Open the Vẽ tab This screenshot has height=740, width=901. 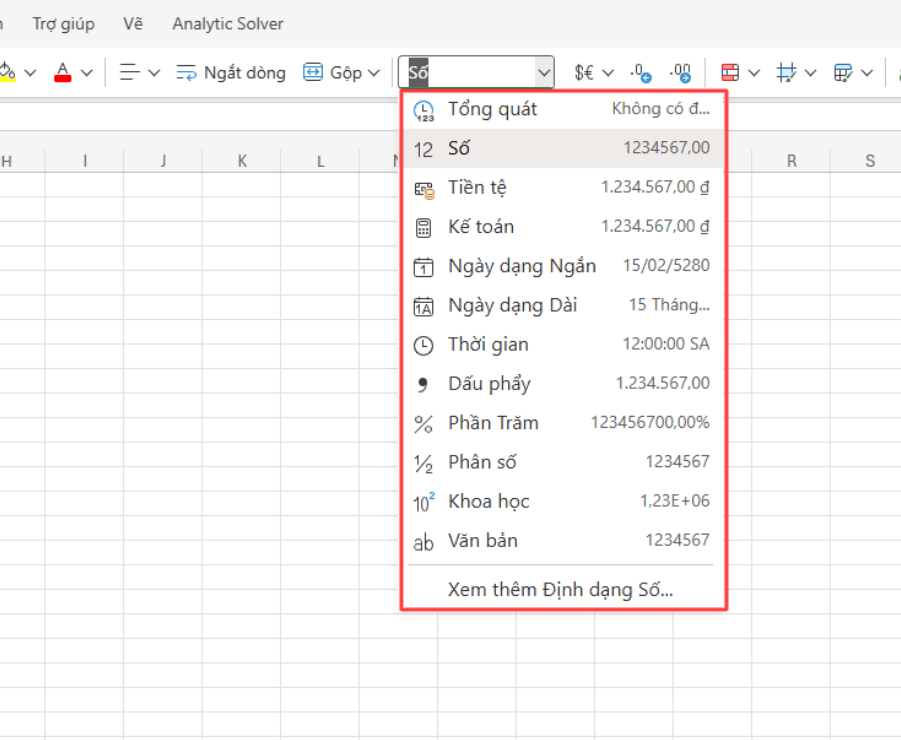click(x=133, y=24)
